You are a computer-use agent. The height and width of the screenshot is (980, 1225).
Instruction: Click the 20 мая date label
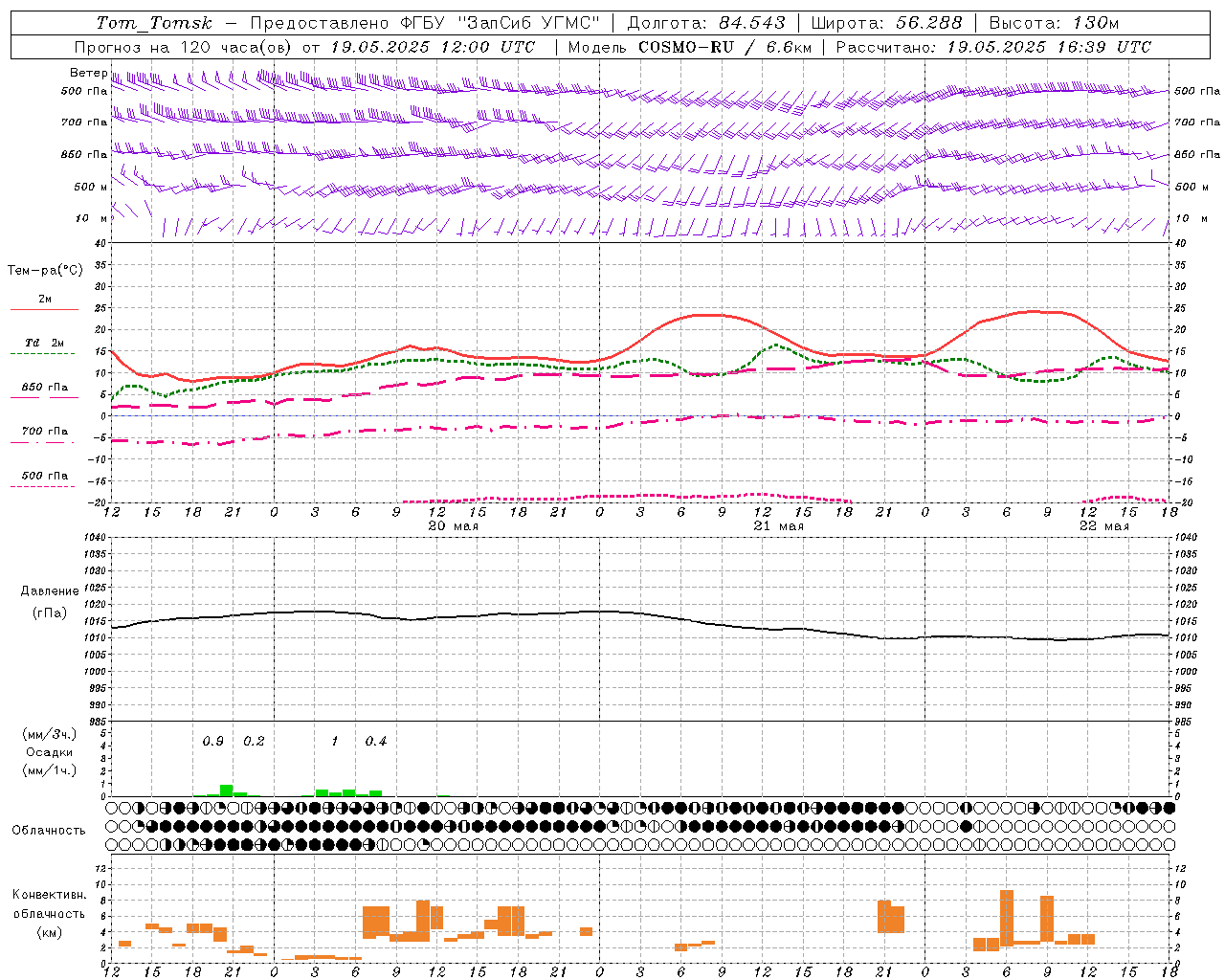point(453,526)
